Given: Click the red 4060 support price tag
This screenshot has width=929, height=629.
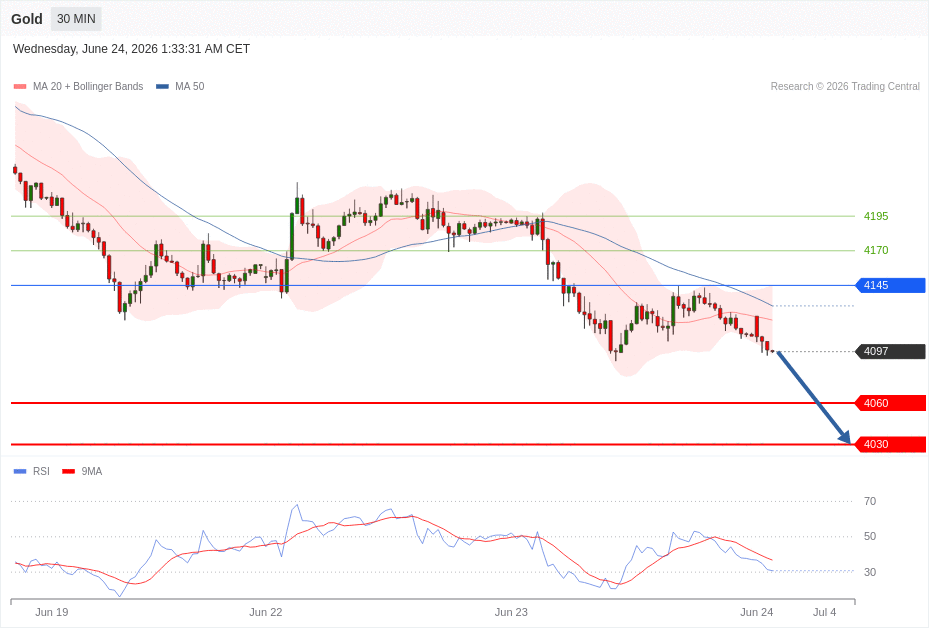Looking at the screenshot, I should pos(890,403).
